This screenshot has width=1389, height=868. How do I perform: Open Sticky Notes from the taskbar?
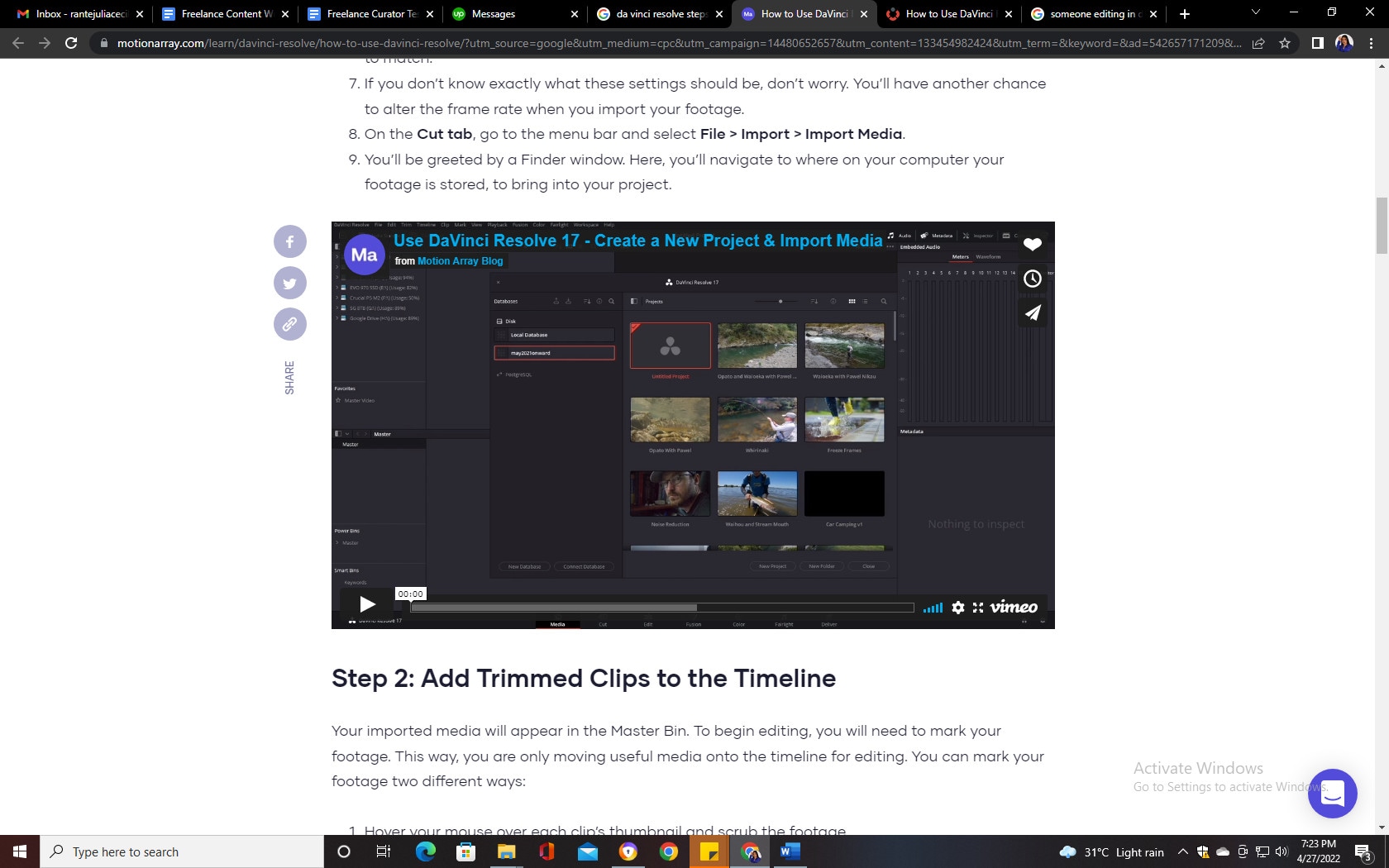tap(709, 851)
